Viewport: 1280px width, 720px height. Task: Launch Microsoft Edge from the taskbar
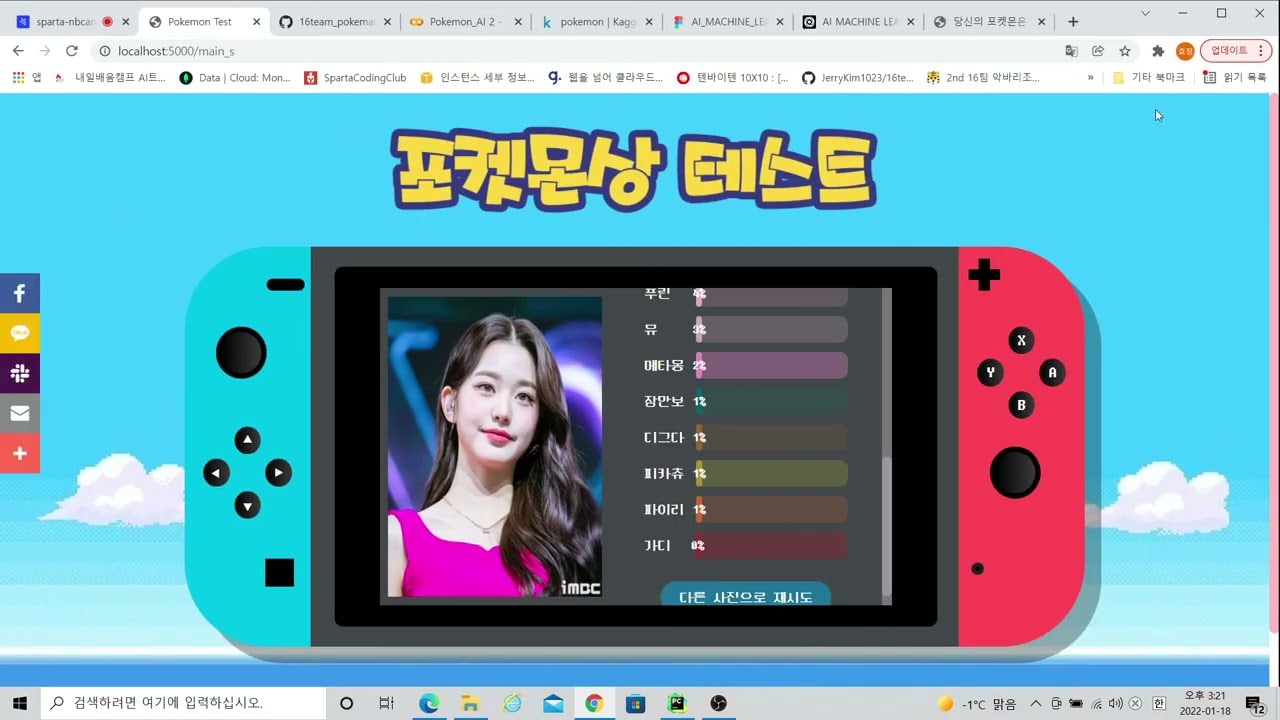click(x=429, y=703)
